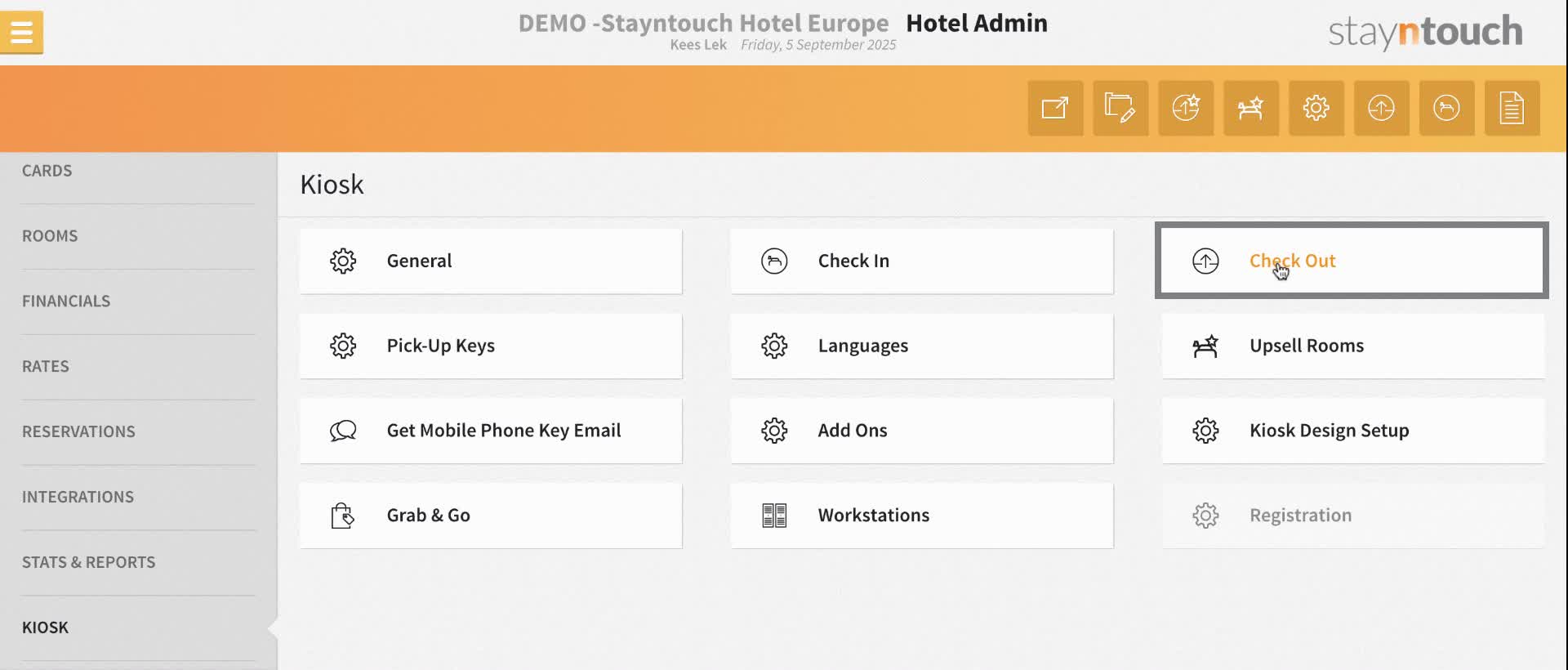1568x670 pixels.
Task: Select RESERVATIONS in the sidebar
Action: tap(78, 432)
